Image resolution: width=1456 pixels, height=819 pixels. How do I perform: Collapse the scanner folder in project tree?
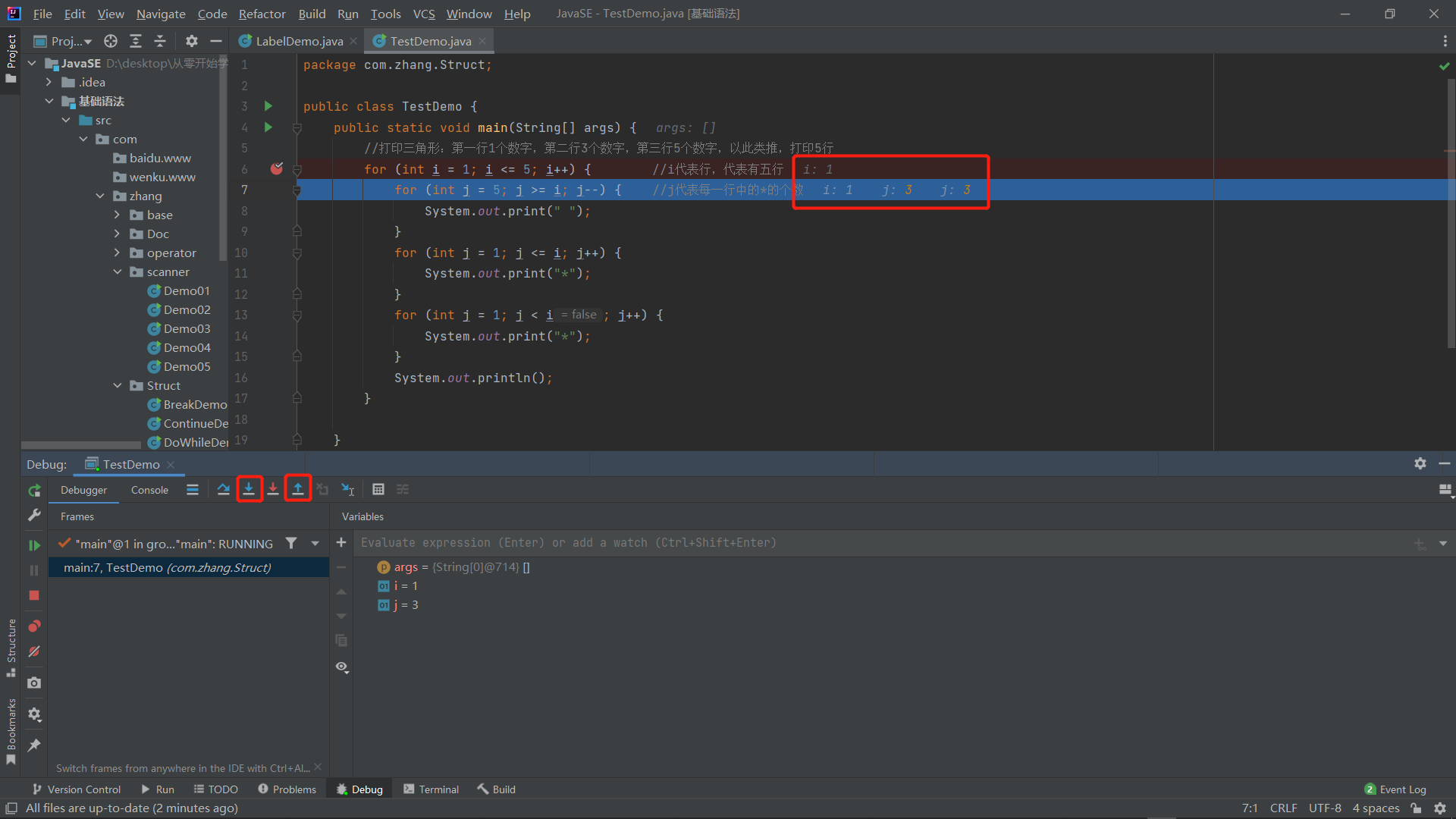(x=118, y=271)
